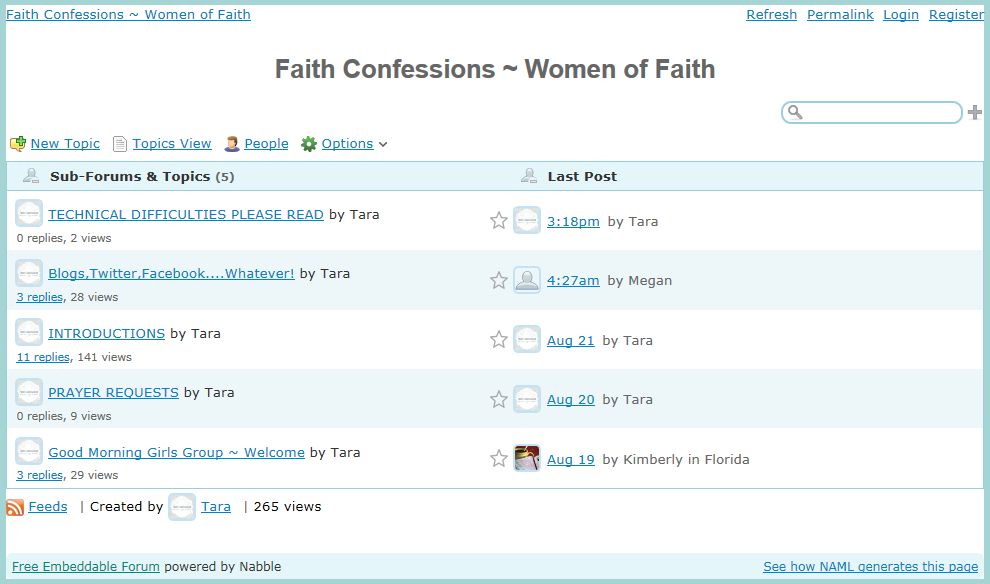Click the People person icon
Viewport: 990px width, 584px height.
[232, 144]
